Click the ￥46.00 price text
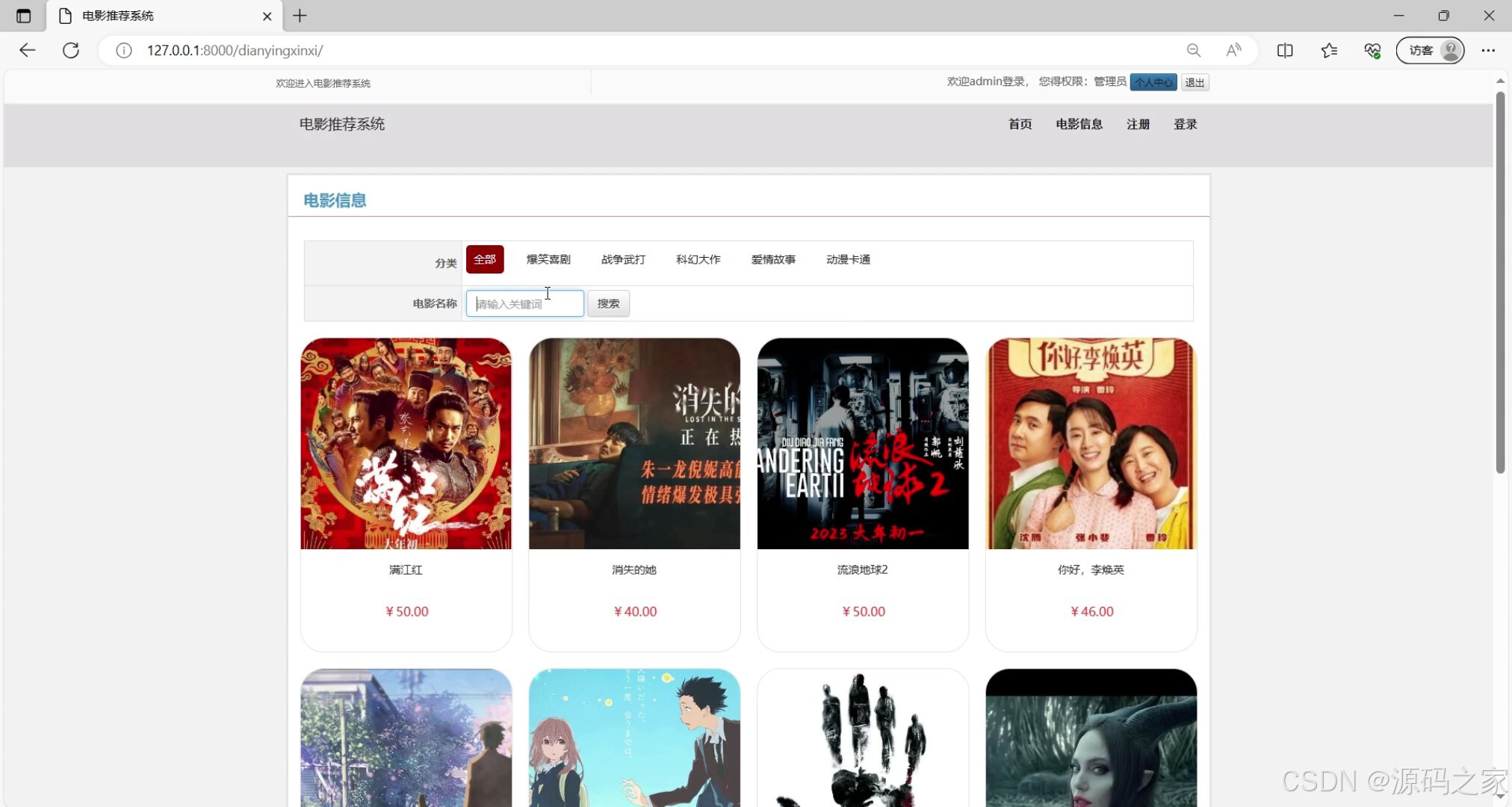Viewport: 1512px width, 807px height. click(1092, 611)
